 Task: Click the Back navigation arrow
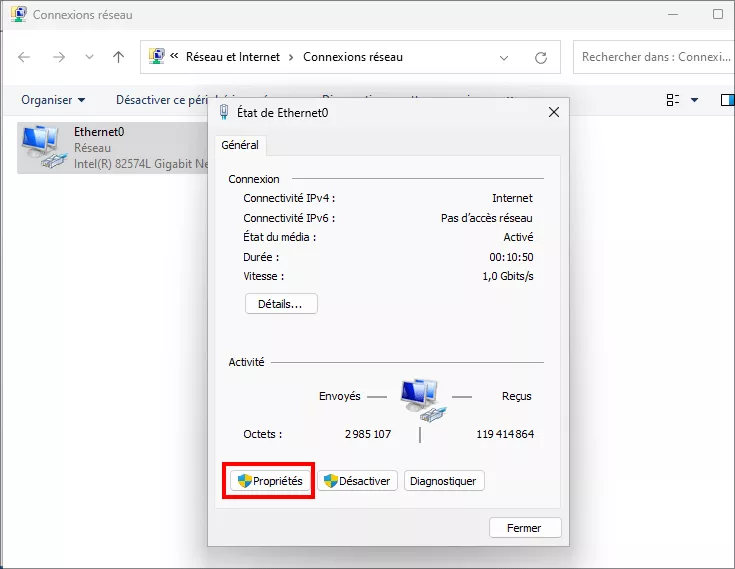coord(25,57)
